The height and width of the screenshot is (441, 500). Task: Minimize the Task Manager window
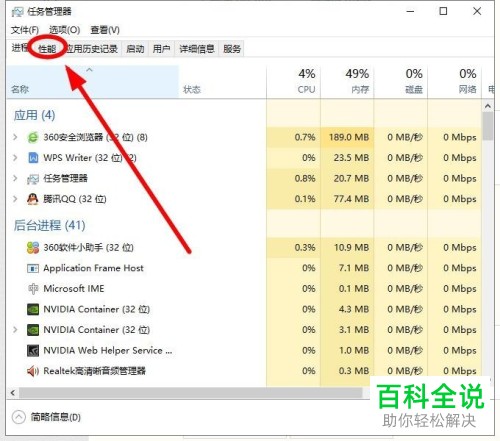click(x=410, y=11)
